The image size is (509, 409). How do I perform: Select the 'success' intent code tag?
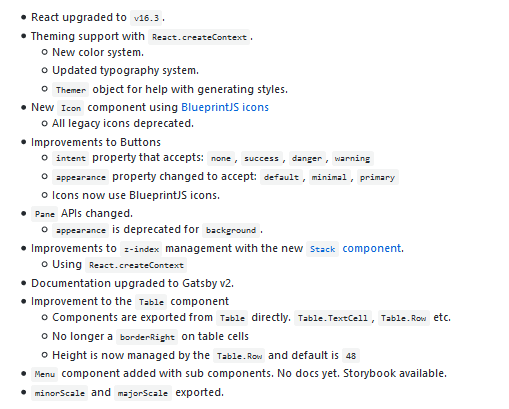[261, 158]
